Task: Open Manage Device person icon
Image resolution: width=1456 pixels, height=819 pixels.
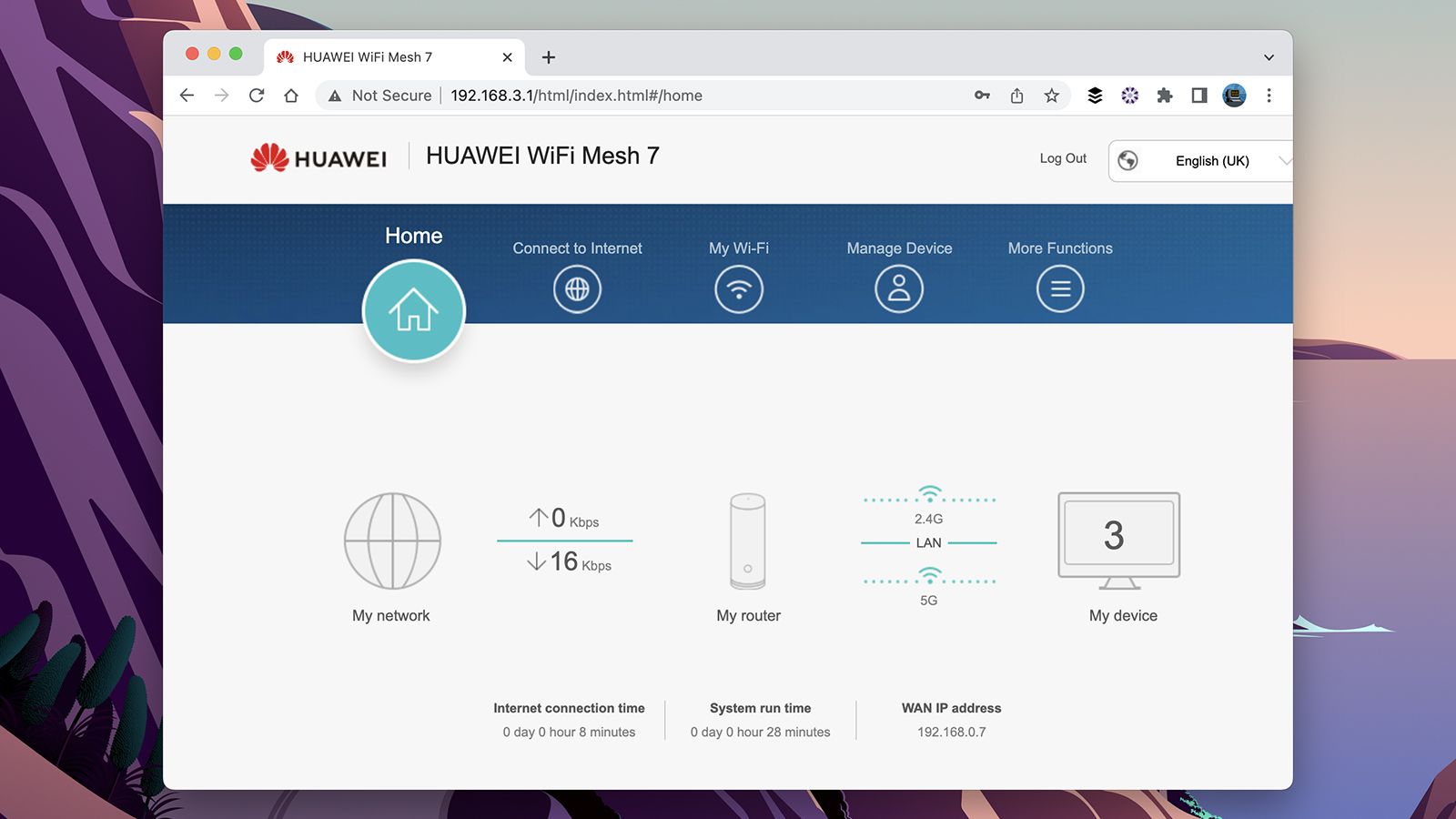Action: pos(899,288)
